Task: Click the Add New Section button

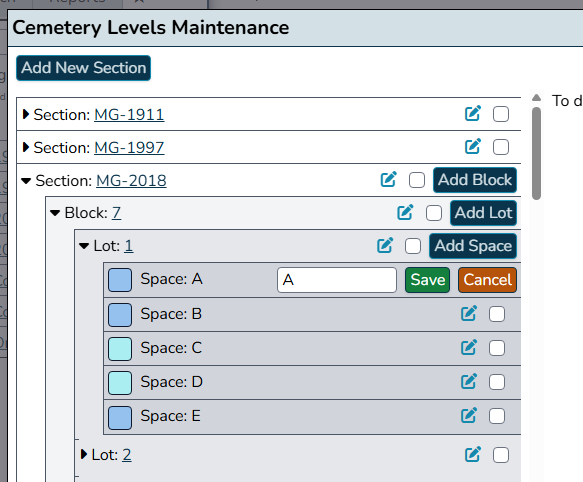Action: pos(83,68)
